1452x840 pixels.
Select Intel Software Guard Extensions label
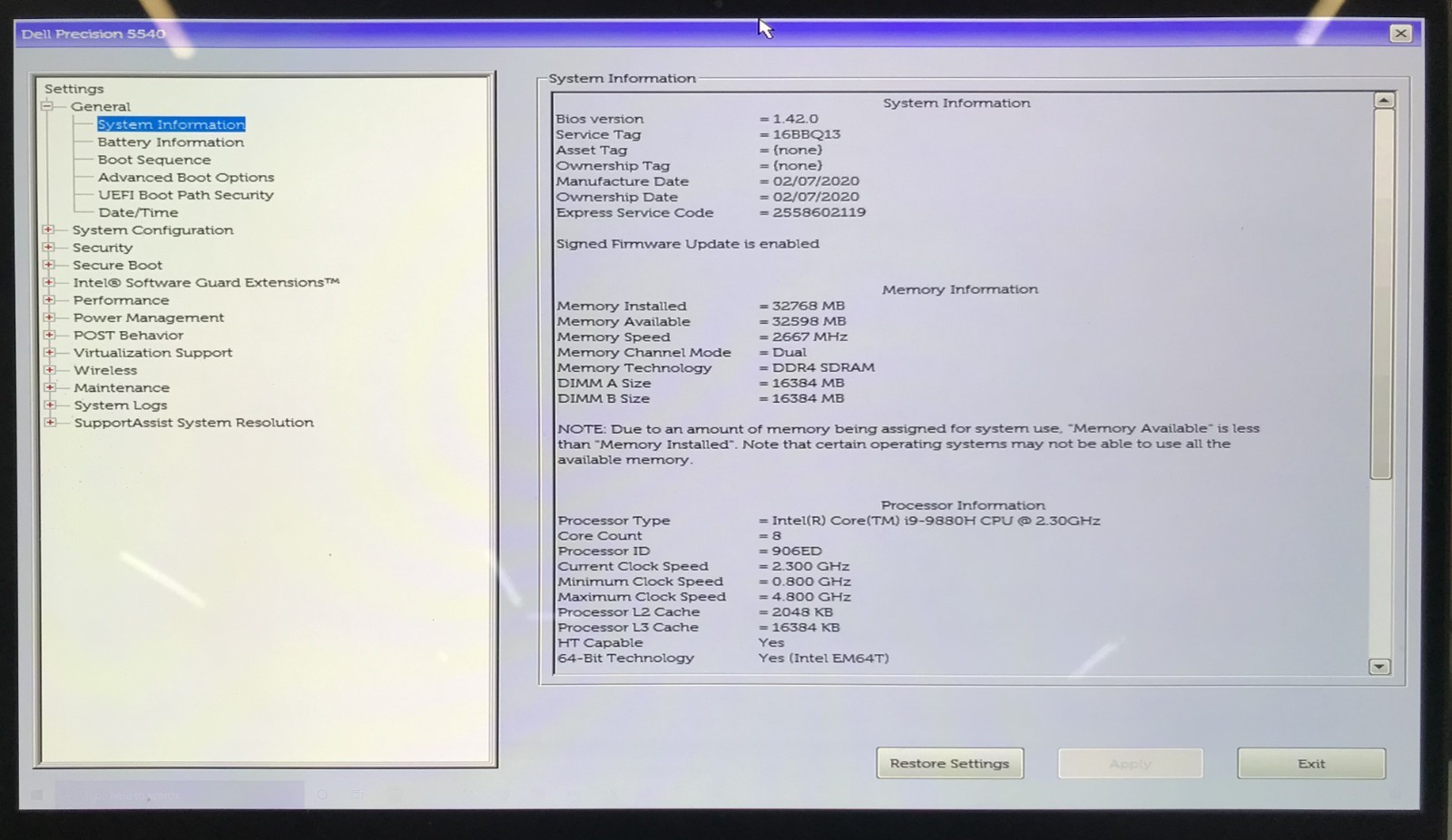pyautogui.click(x=206, y=282)
